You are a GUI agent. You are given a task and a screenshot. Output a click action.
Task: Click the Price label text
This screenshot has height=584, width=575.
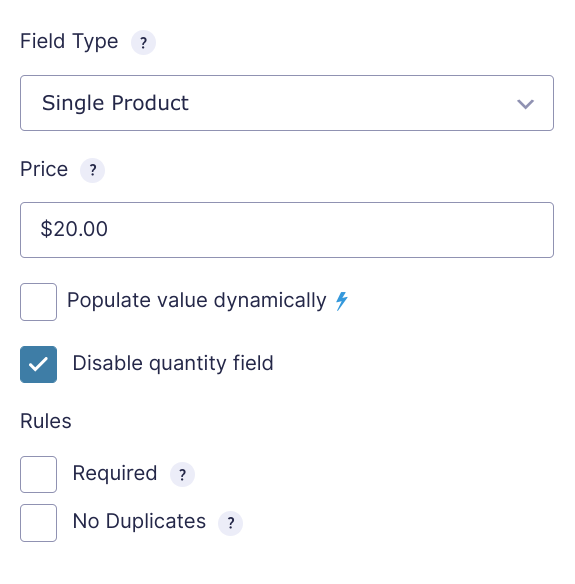pyautogui.click(x=44, y=169)
